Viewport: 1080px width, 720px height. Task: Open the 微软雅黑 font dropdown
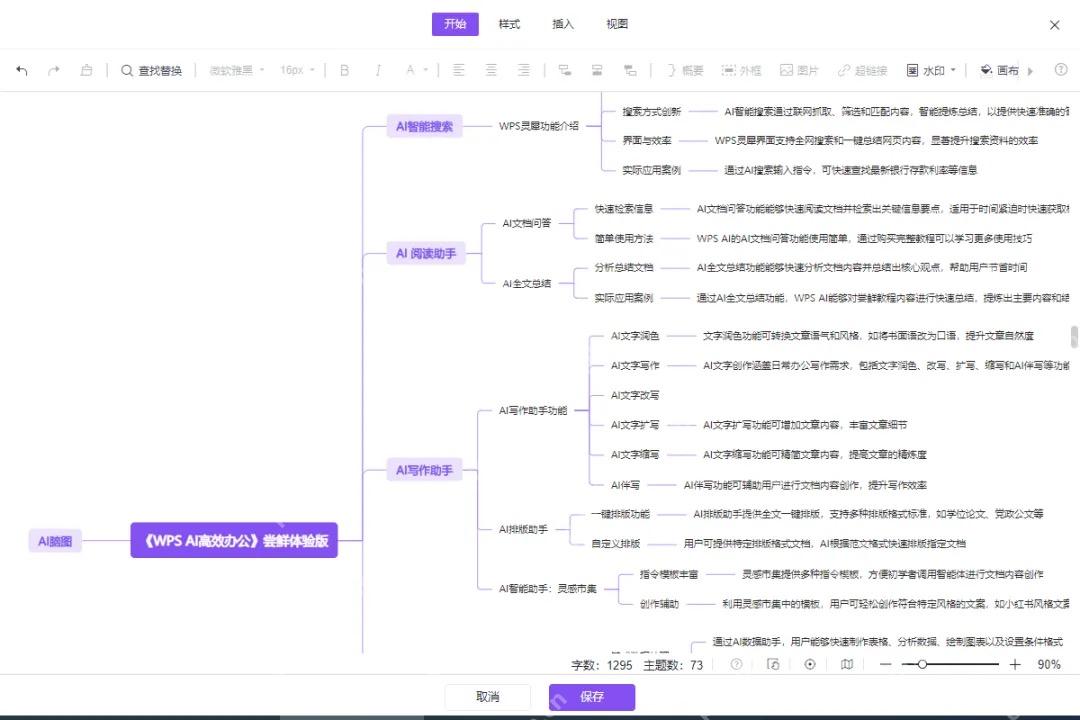click(x=237, y=70)
